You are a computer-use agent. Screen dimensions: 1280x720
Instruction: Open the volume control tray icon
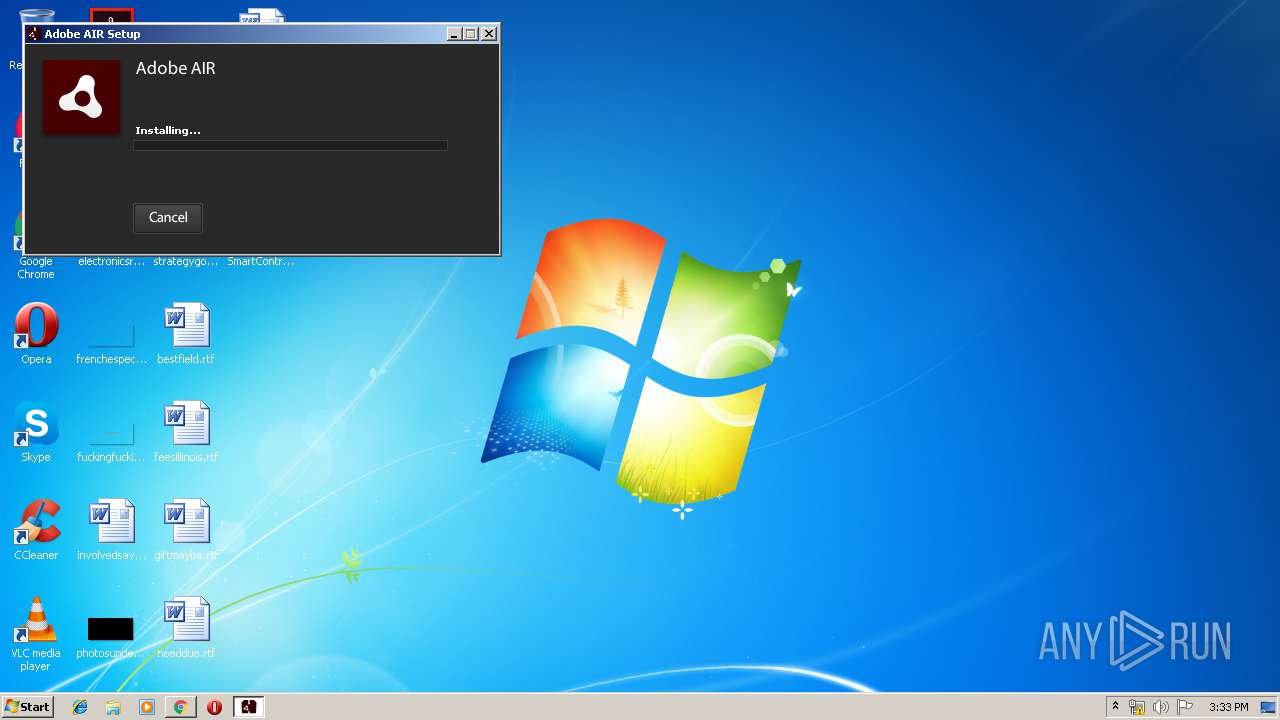tap(1161, 707)
